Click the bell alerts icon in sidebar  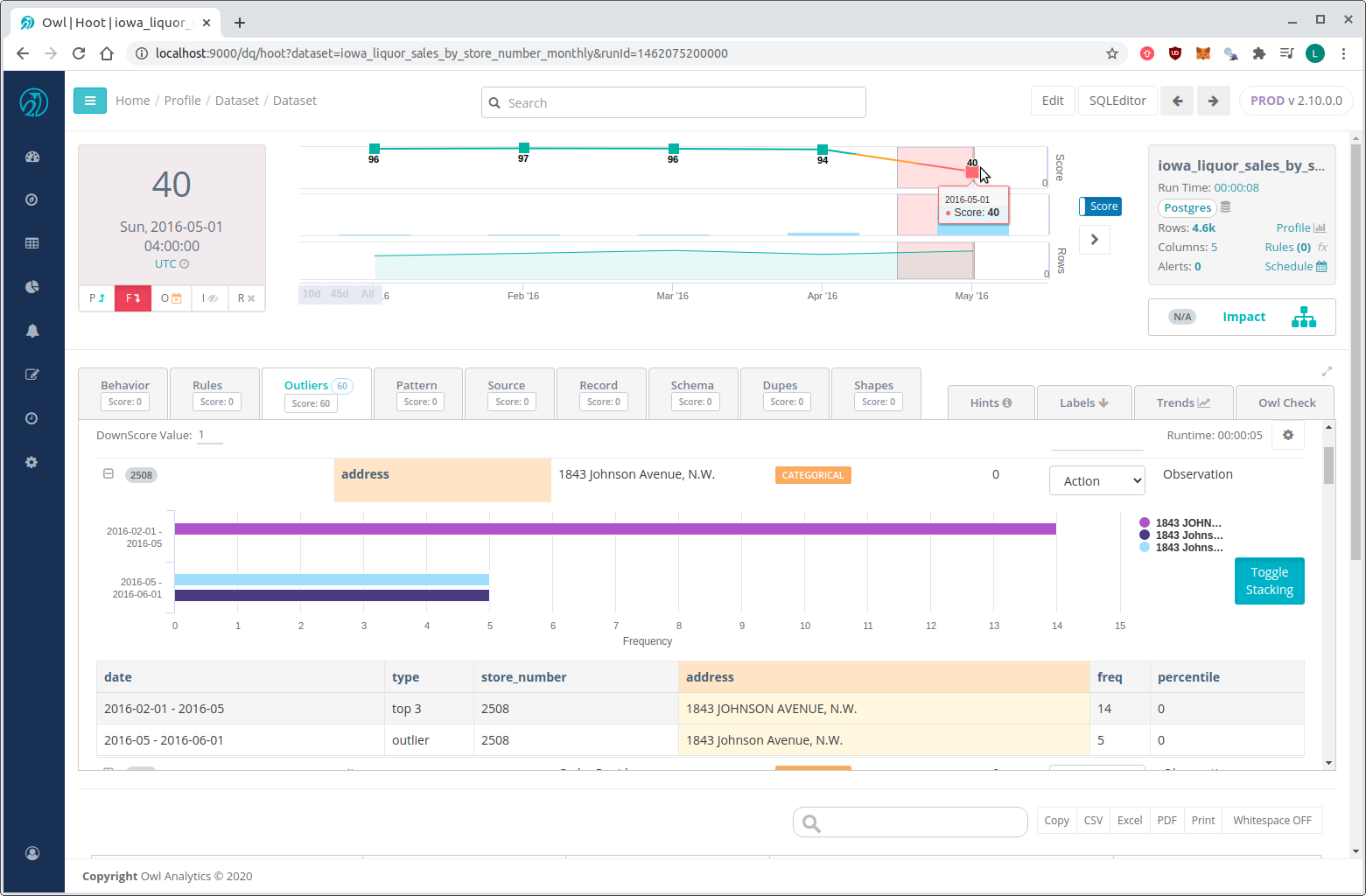click(x=32, y=331)
